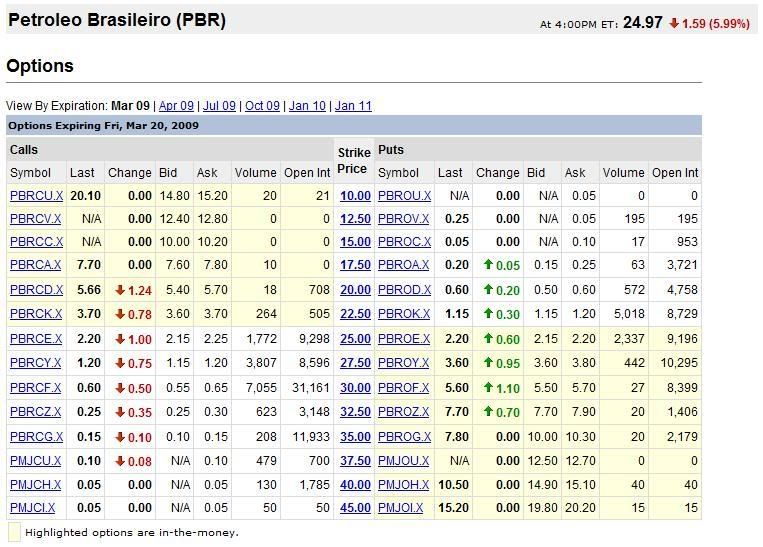This screenshot has width=763, height=547.
Task: Open call symbol PBRCD.X
Action: click(36, 290)
